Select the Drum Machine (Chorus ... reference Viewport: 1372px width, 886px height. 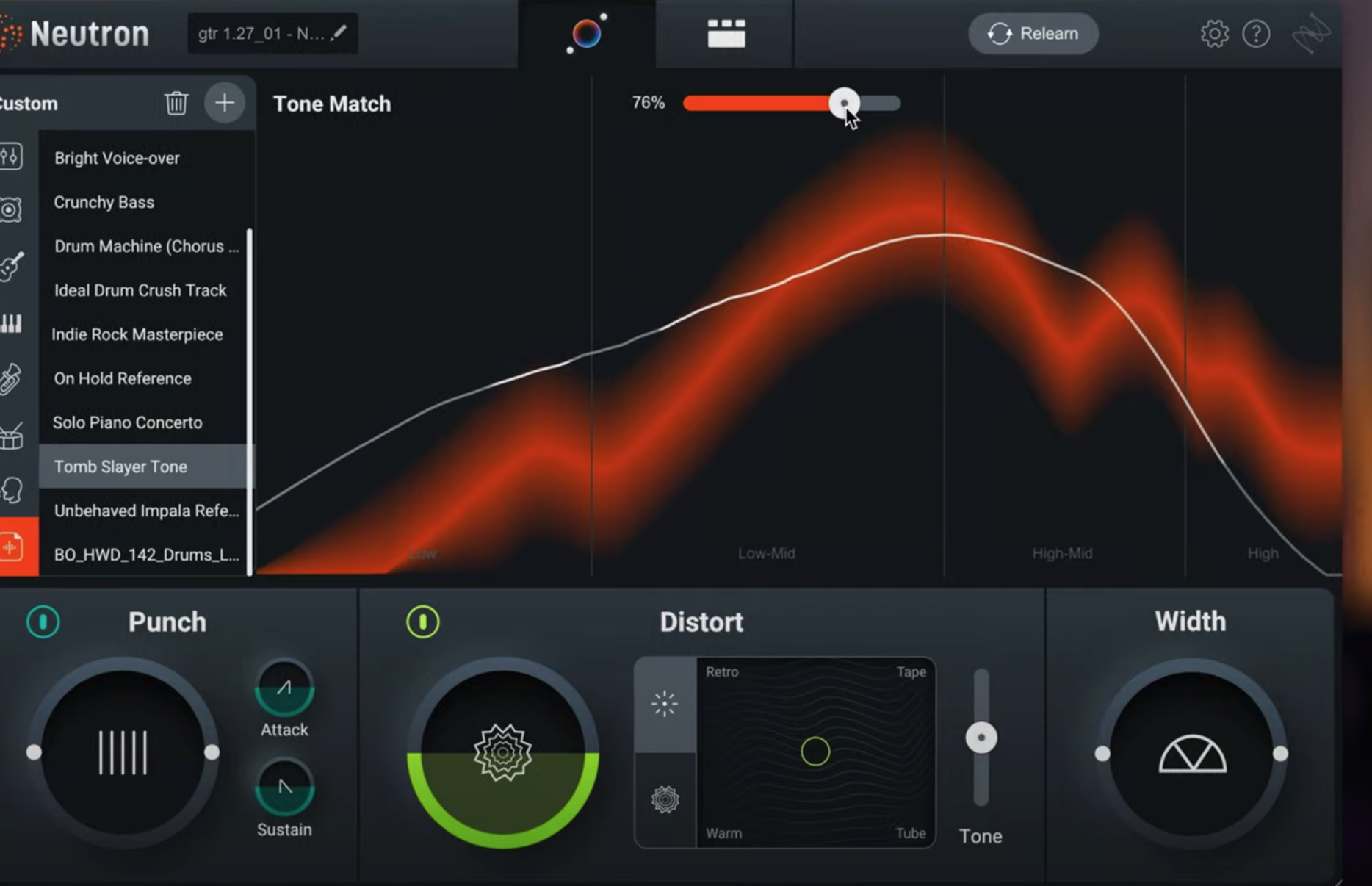(144, 246)
